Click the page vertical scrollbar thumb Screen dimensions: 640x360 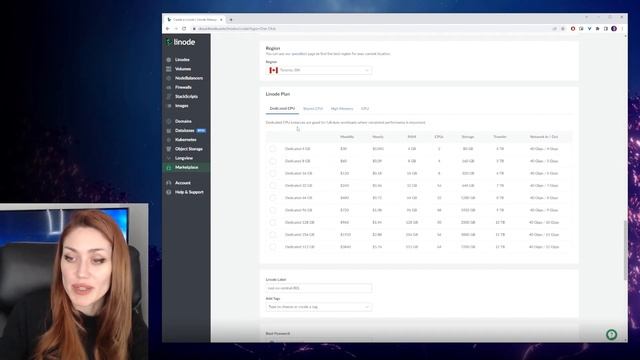(625, 250)
